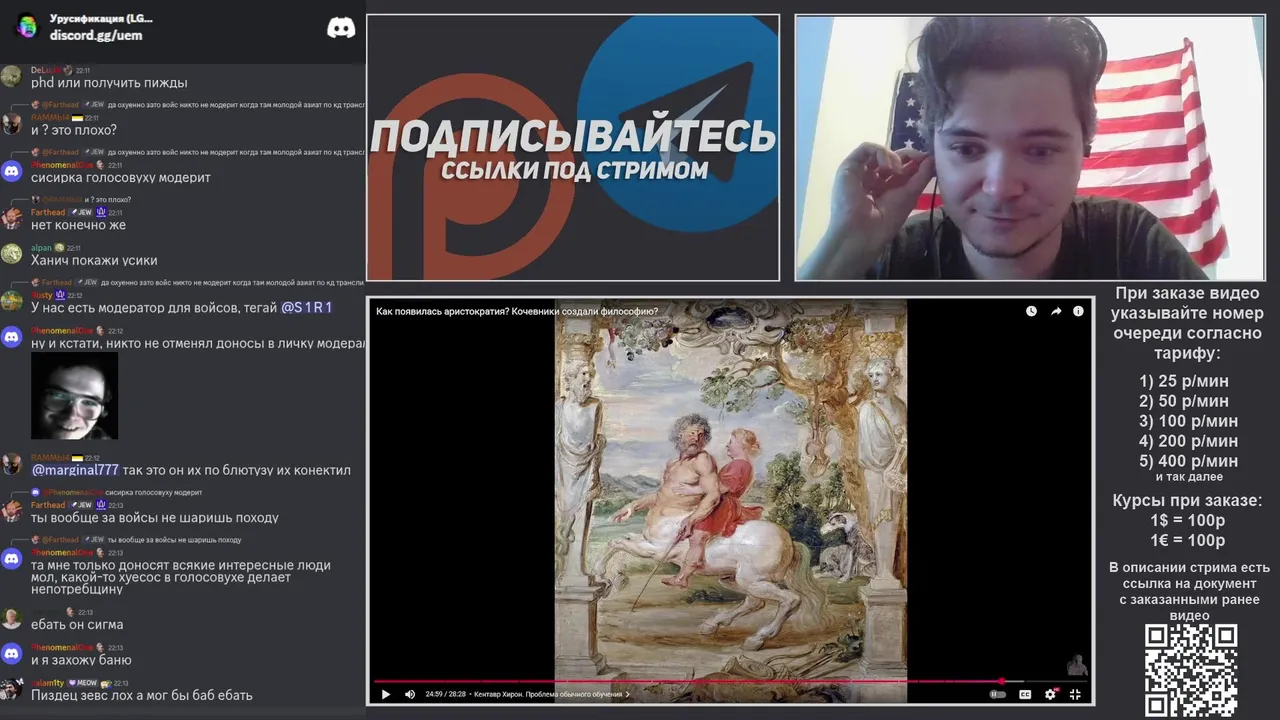Click the rate text '1$ = 100р'
Viewport: 1280px width, 720px height.
coord(1188,521)
